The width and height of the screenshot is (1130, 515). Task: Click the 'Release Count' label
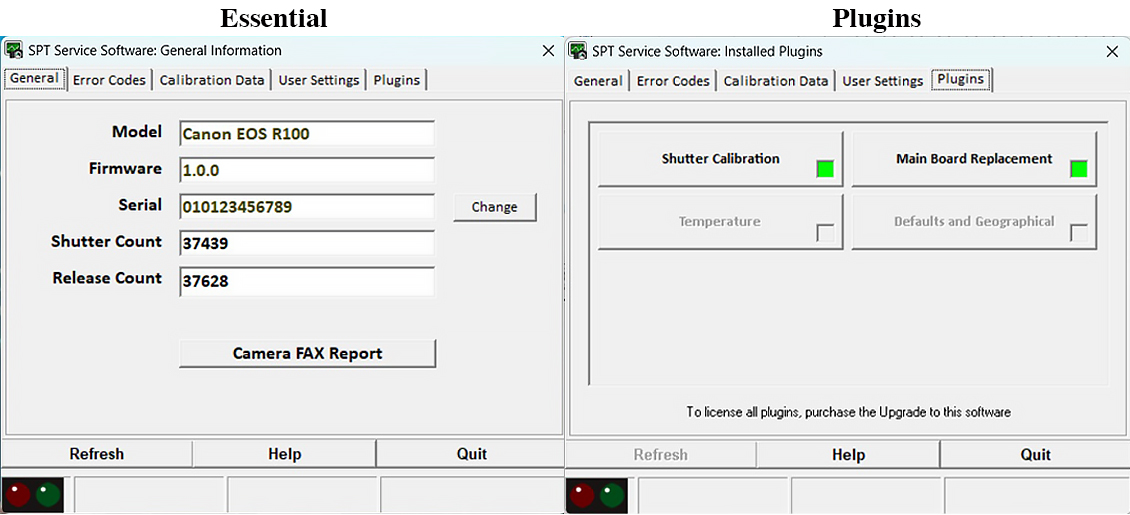[x=107, y=278]
